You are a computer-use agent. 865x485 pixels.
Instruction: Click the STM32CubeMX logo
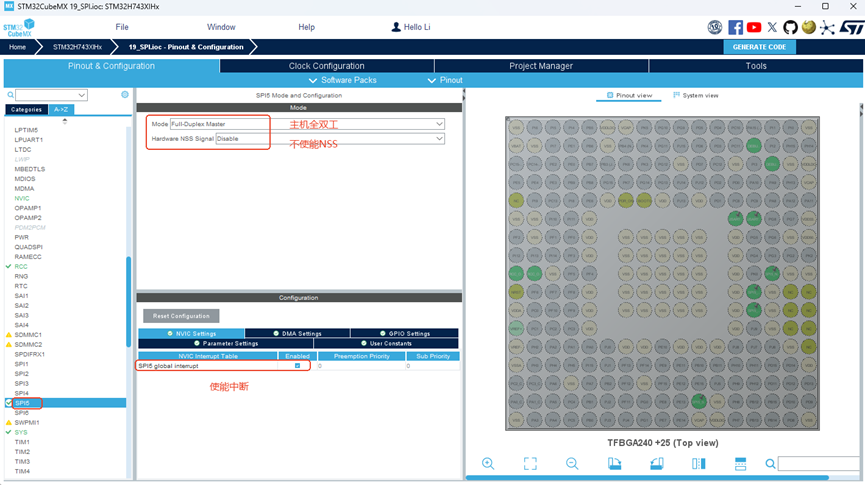click(19, 28)
